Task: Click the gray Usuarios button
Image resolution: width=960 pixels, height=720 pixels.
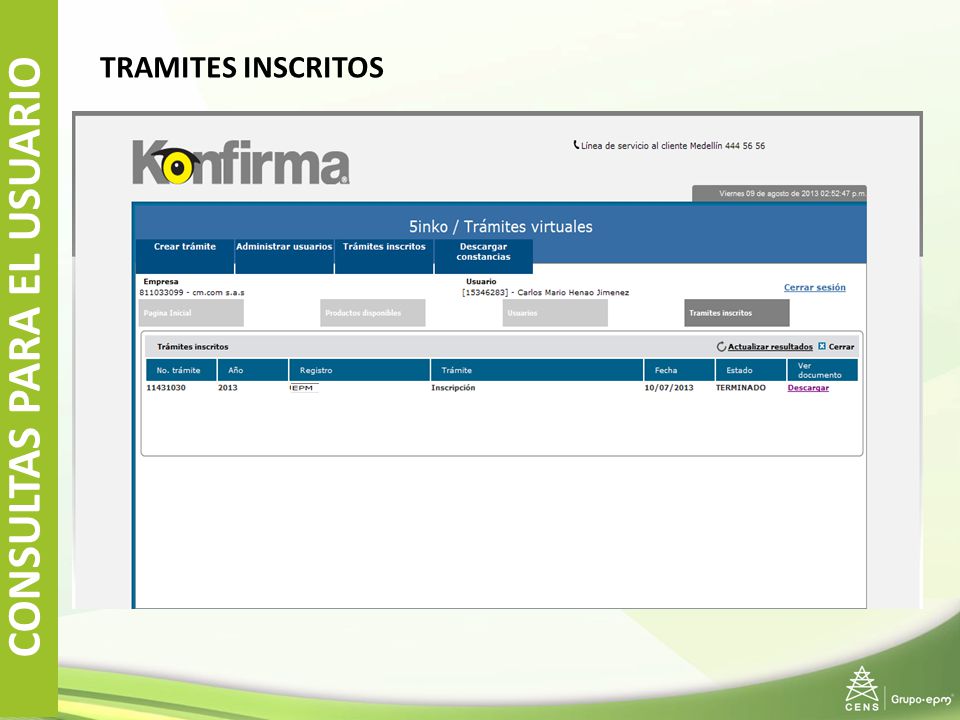Action: point(555,313)
